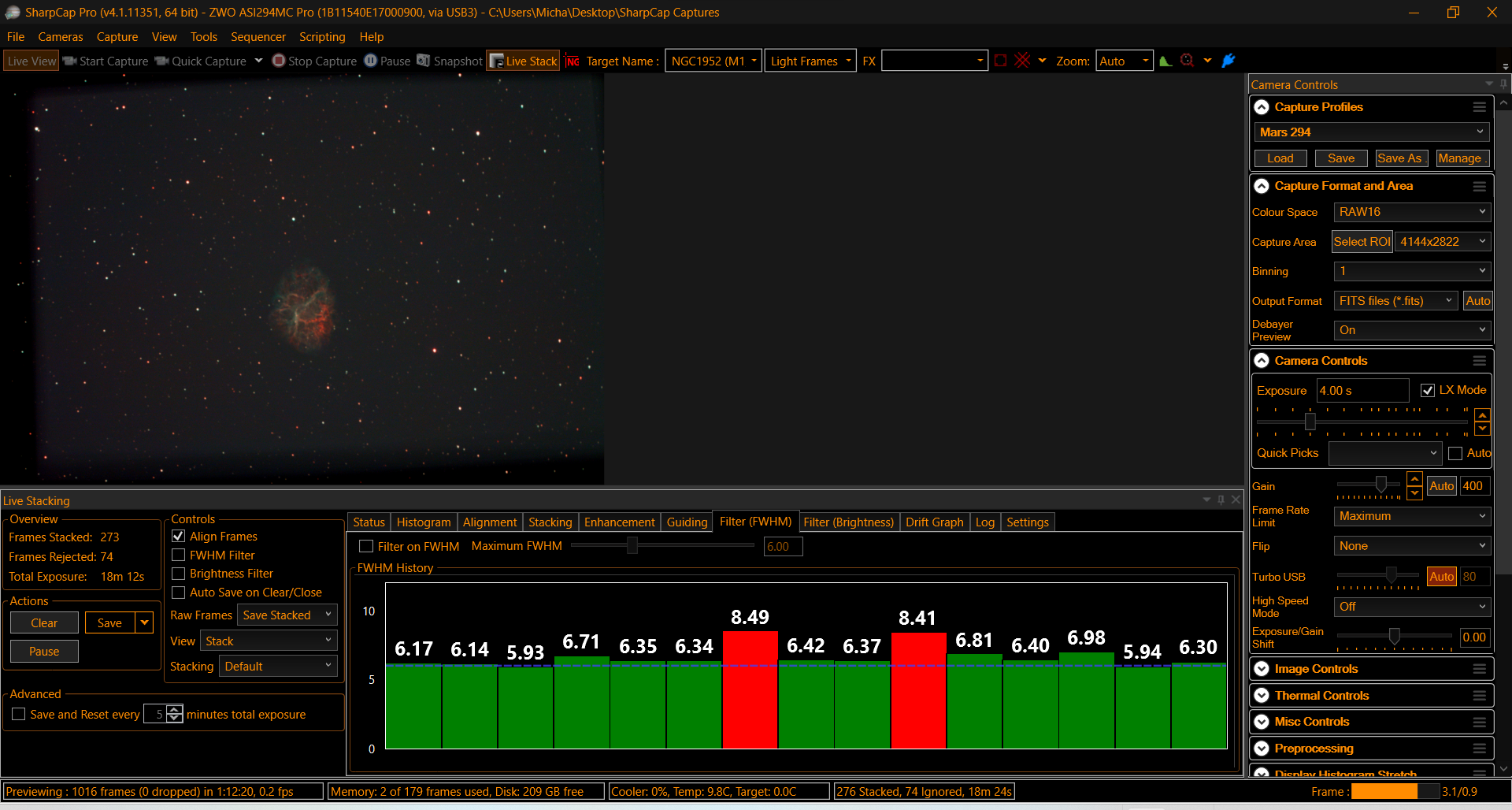Close the Live Stacking panel

tap(1236, 500)
